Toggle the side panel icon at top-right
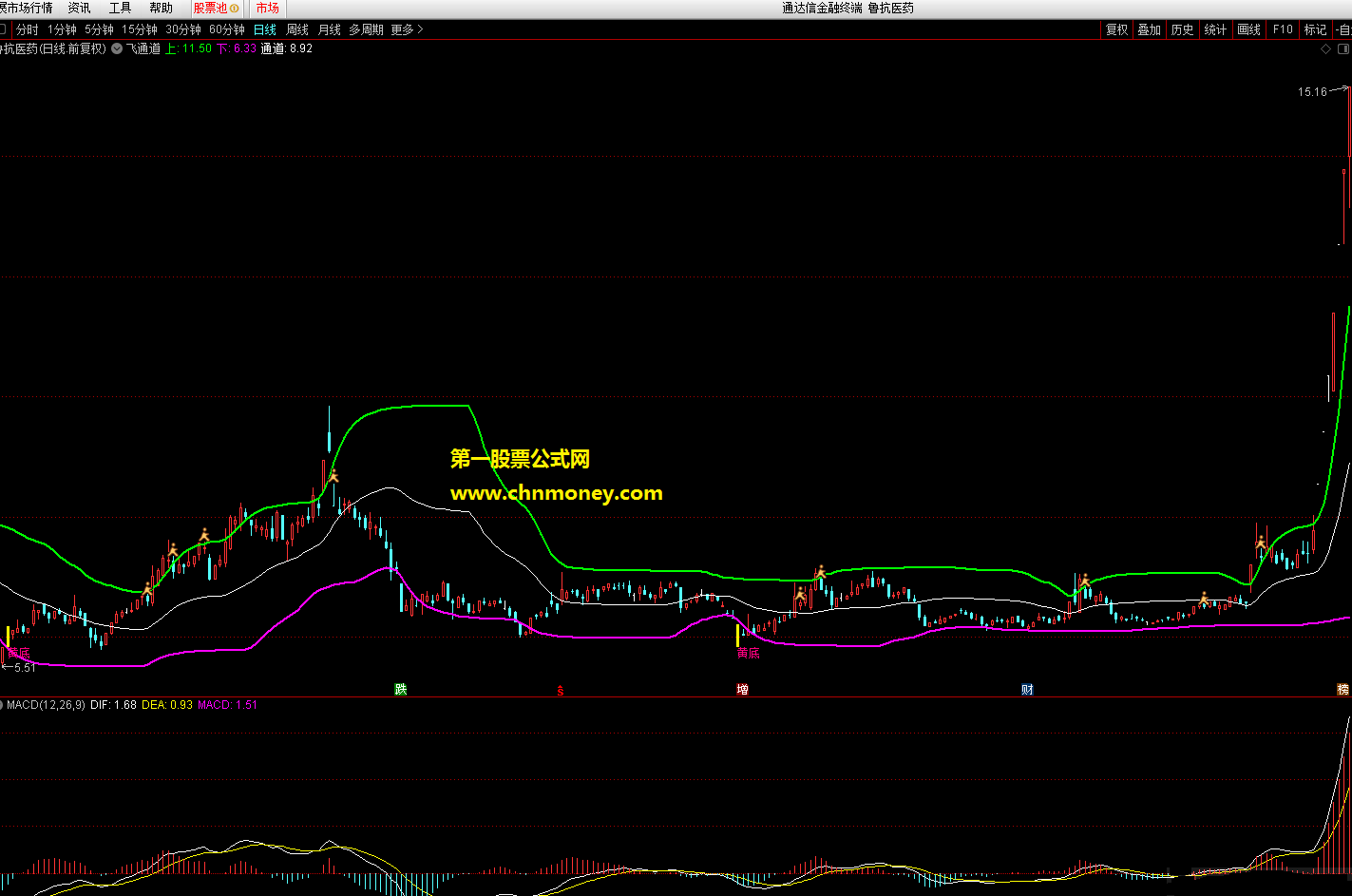The height and width of the screenshot is (896, 1352). [x=1343, y=48]
